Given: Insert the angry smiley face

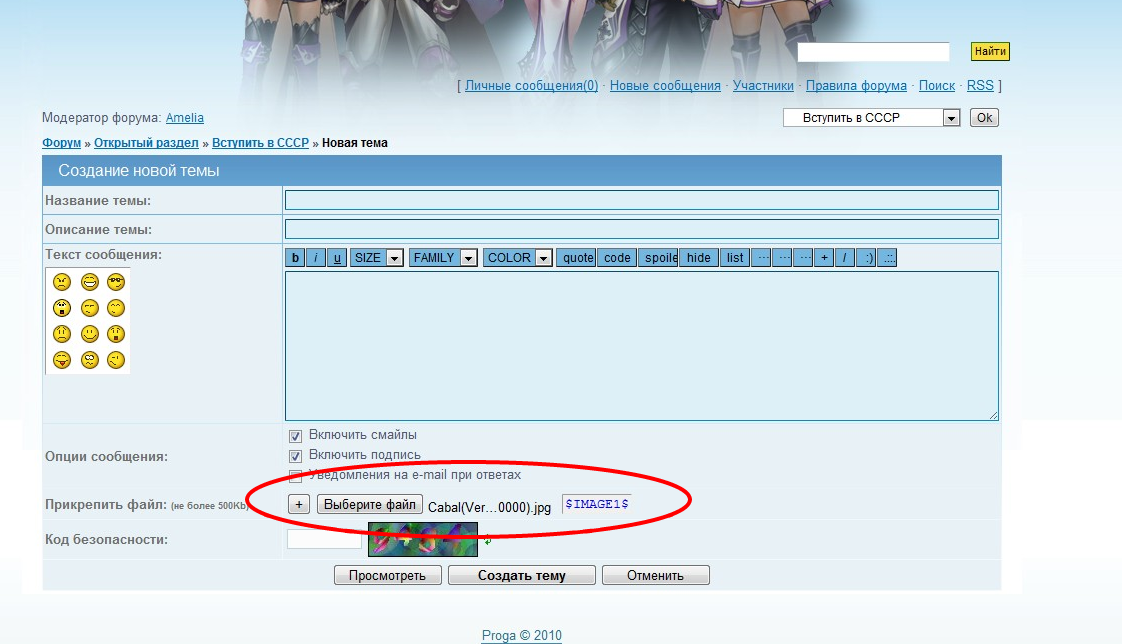Looking at the screenshot, I should tap(62, 282).
